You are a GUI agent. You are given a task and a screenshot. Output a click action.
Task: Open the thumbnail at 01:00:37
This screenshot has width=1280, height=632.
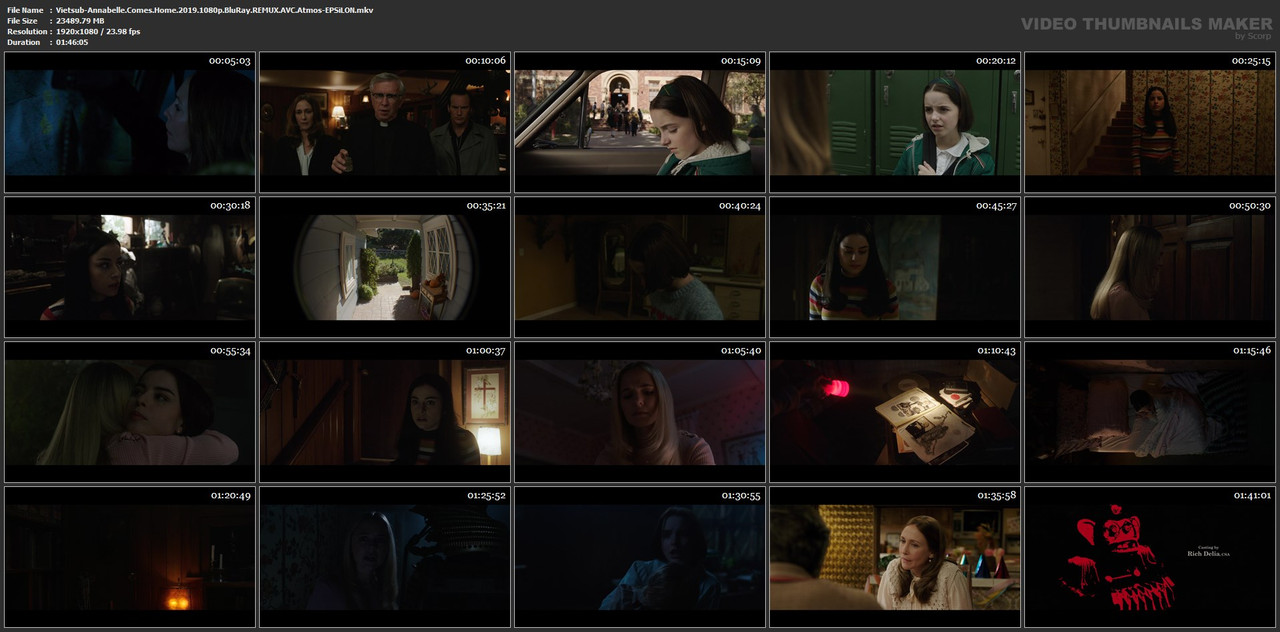pos(385,412)
